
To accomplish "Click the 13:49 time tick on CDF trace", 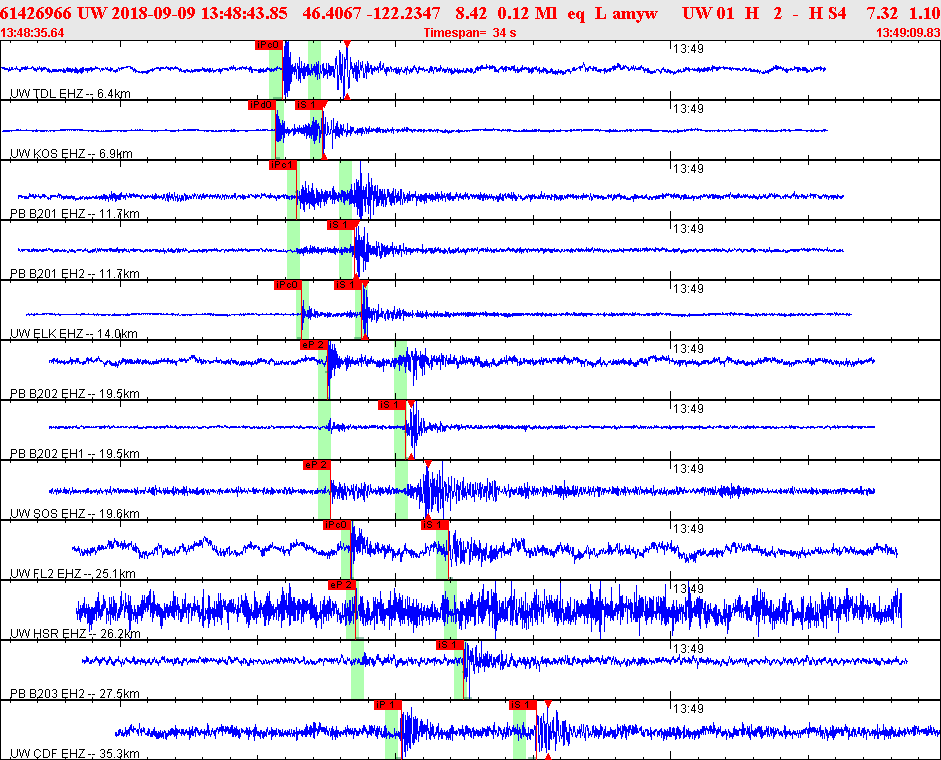I will point(688,709).
